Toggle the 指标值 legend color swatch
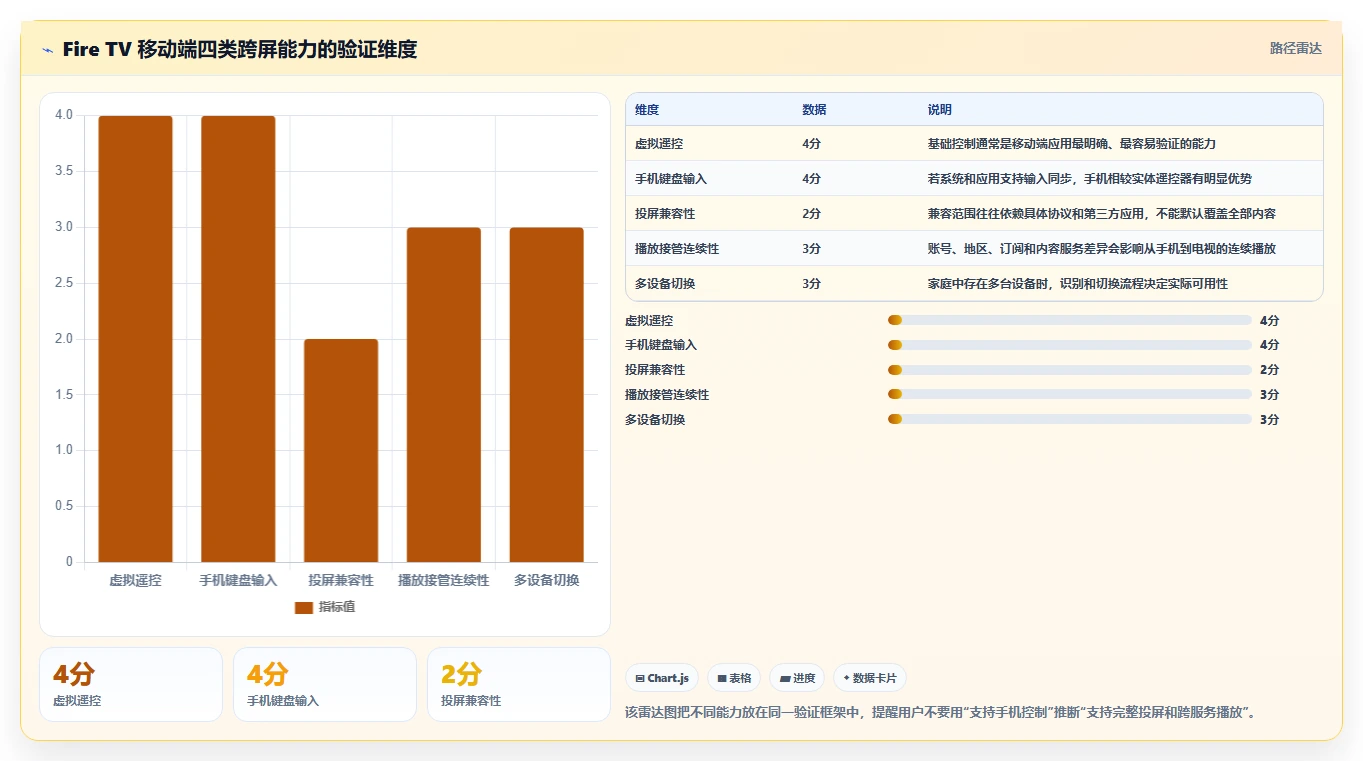1363x761 pixels. pyautogui.click(x=304, y=607)
